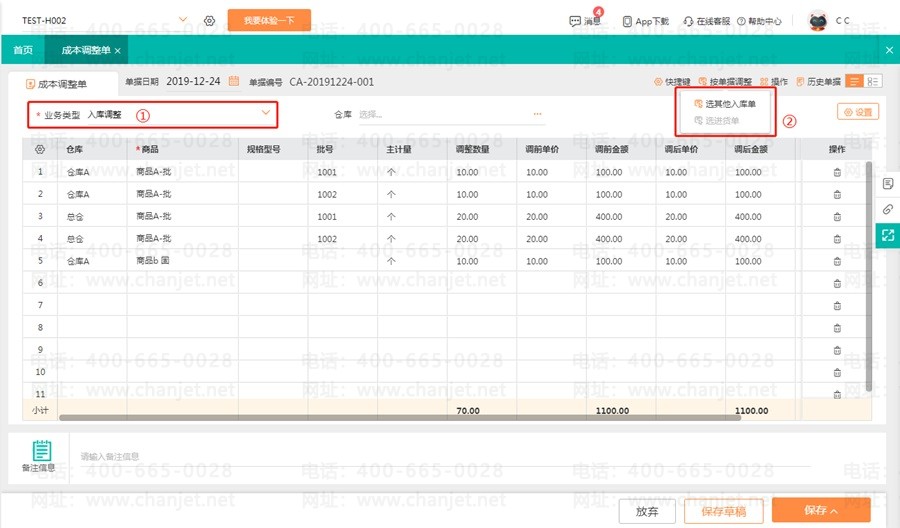Click the 备注信息 notepad icon

[41, 451]
